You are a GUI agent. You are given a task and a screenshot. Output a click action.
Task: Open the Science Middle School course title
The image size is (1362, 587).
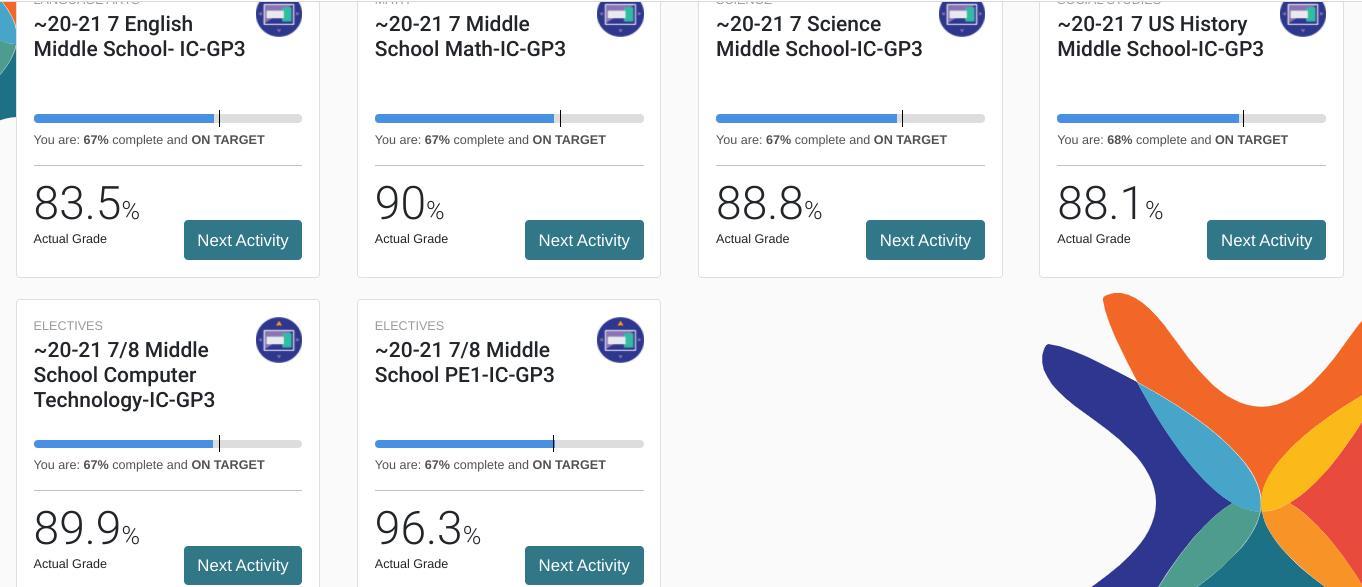point(819,36)
